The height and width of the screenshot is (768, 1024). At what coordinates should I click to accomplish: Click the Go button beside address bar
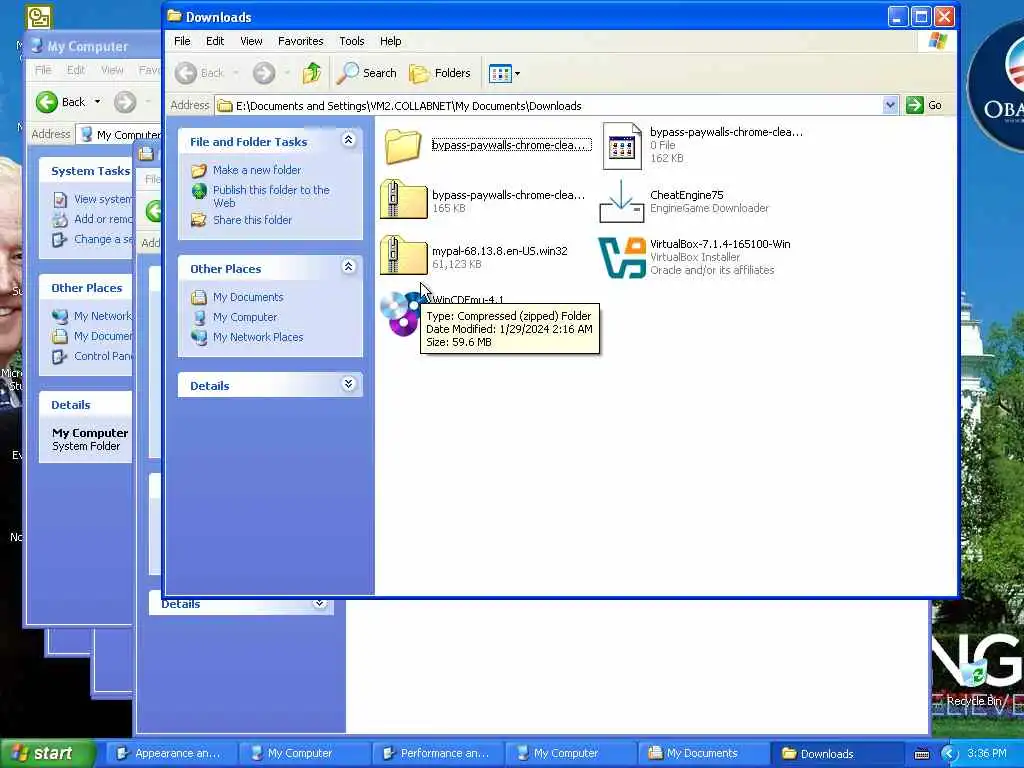(924, 105)
